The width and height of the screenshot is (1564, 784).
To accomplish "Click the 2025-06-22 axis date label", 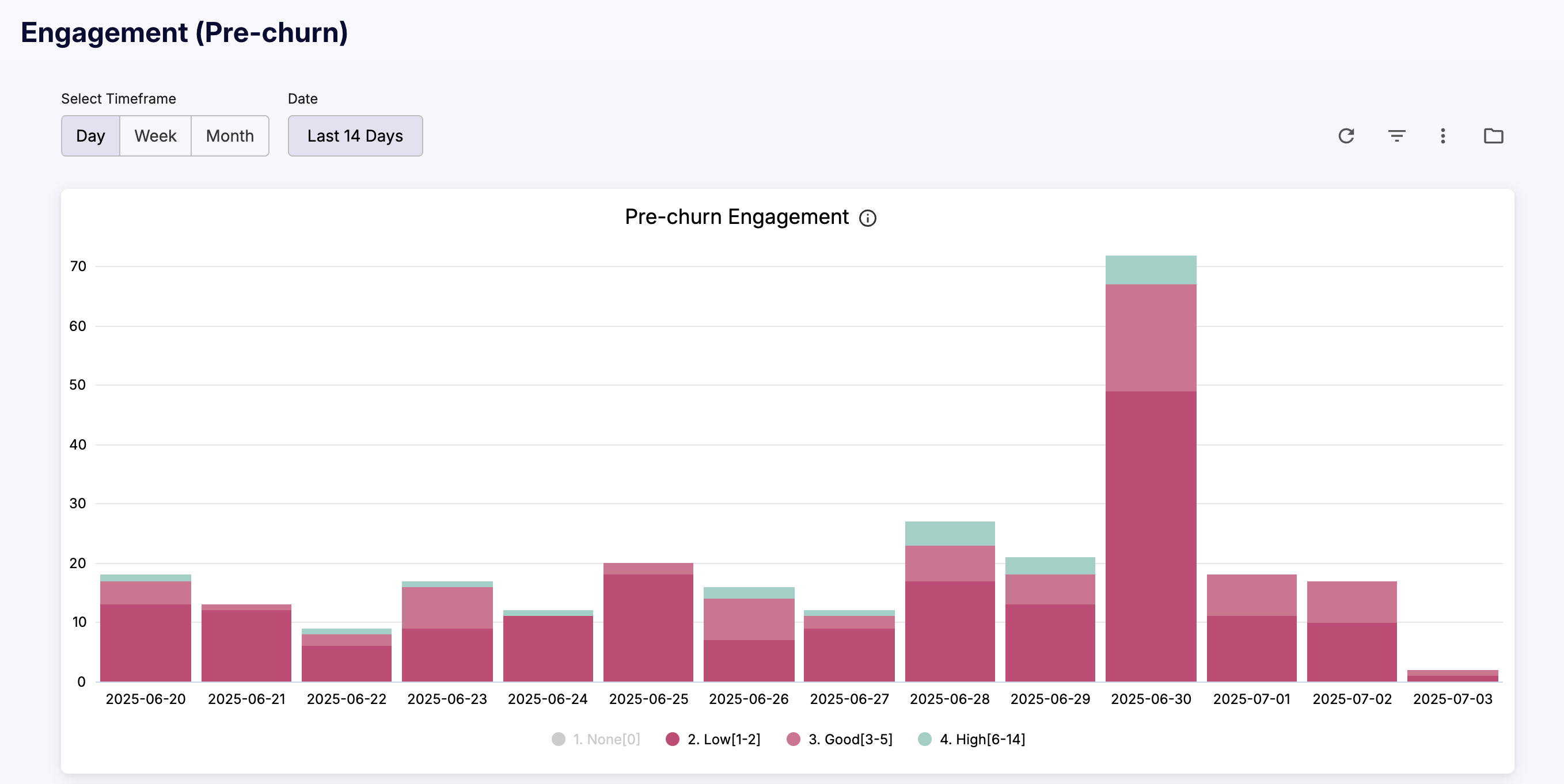I will point(346,699).
